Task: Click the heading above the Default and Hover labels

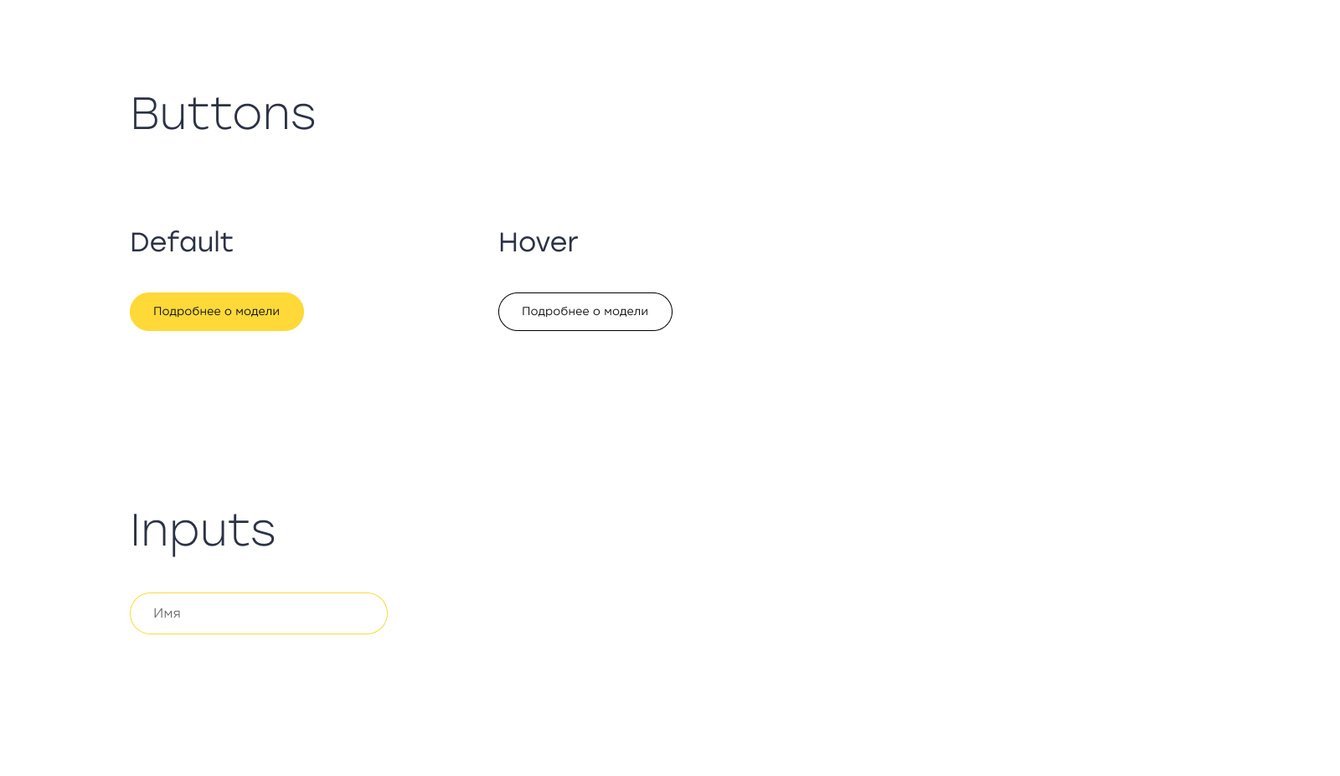Action: coord(223,114)
